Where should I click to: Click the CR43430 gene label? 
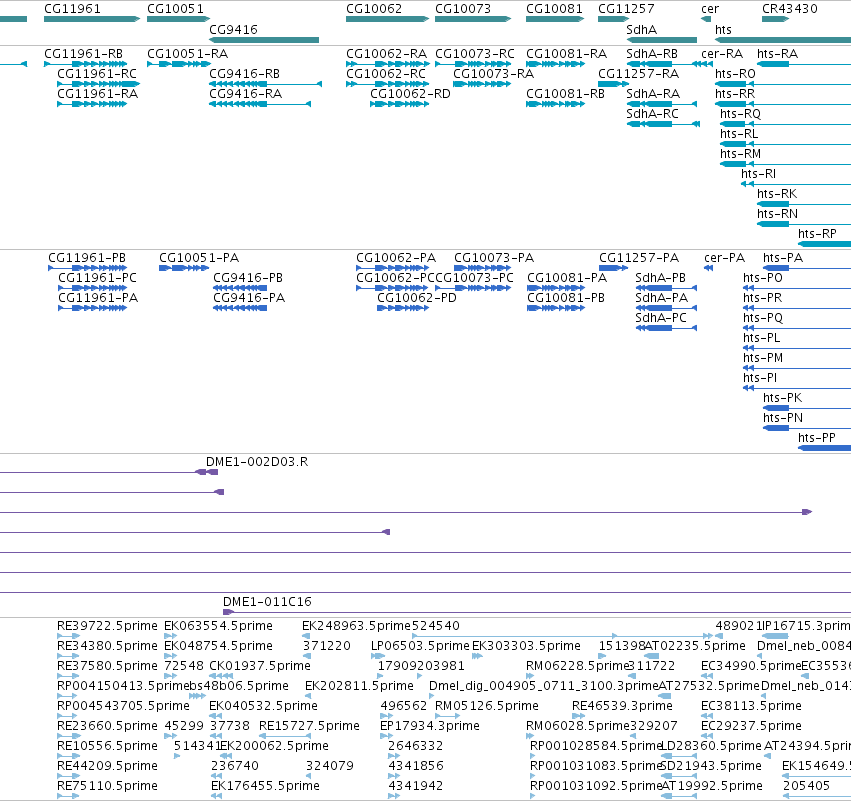[790, 9]
